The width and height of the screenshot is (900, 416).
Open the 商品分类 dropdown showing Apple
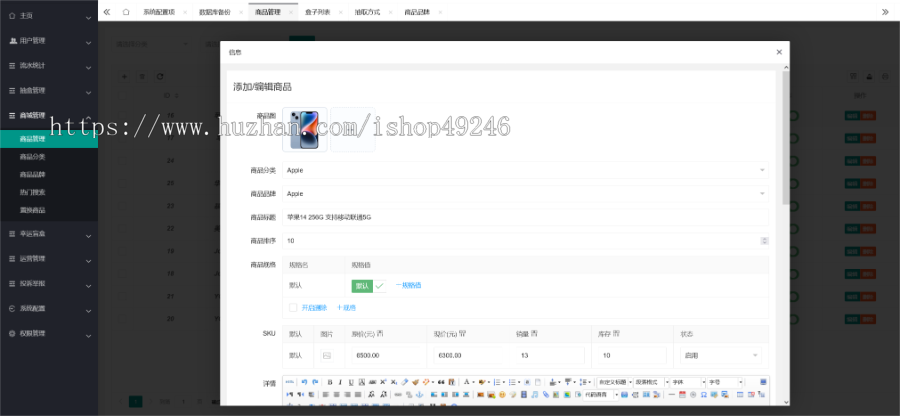pos(525,170)
